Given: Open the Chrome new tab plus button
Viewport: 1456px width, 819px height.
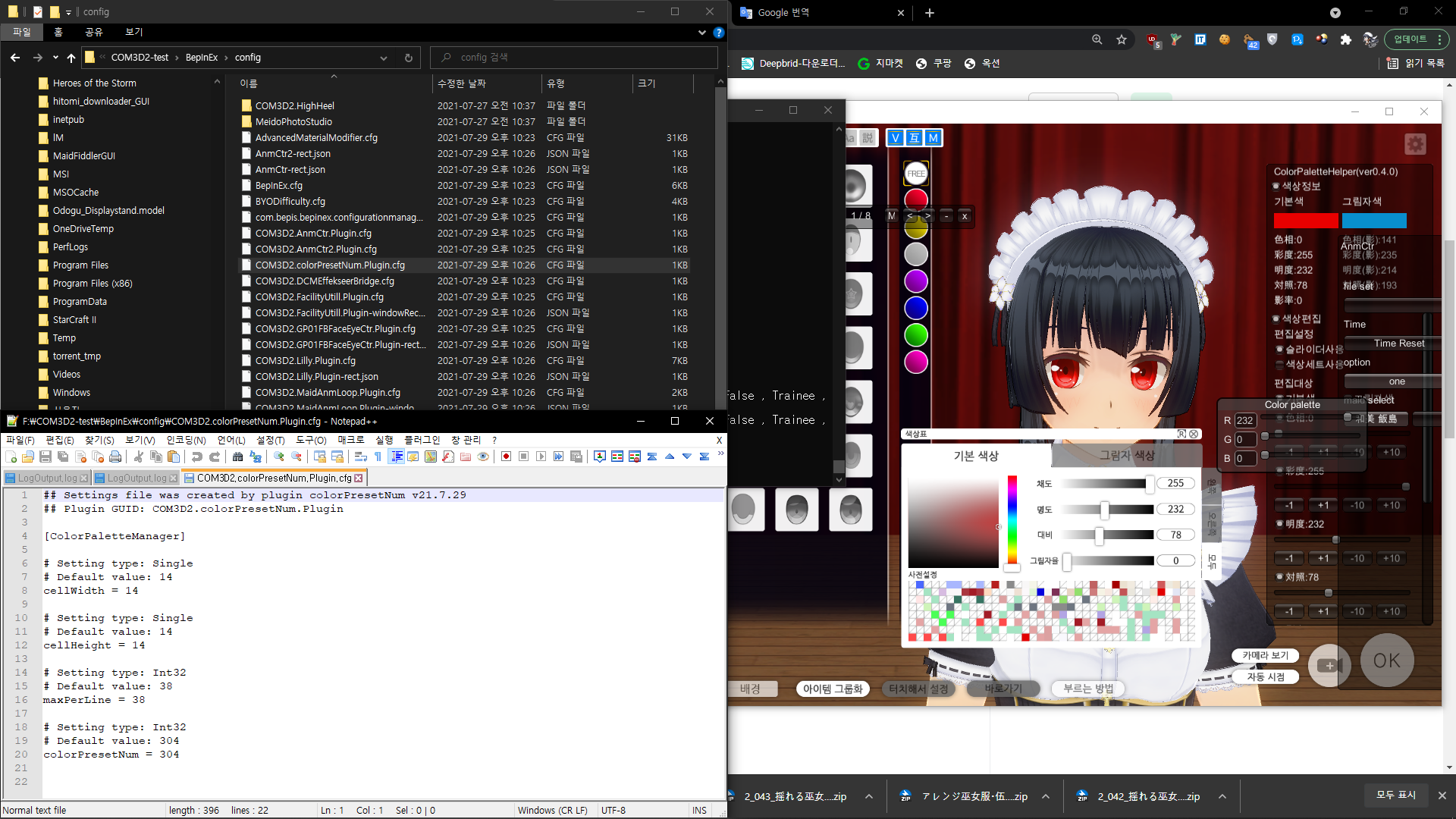Looking at the screenshot, I should tap(930, 13).
